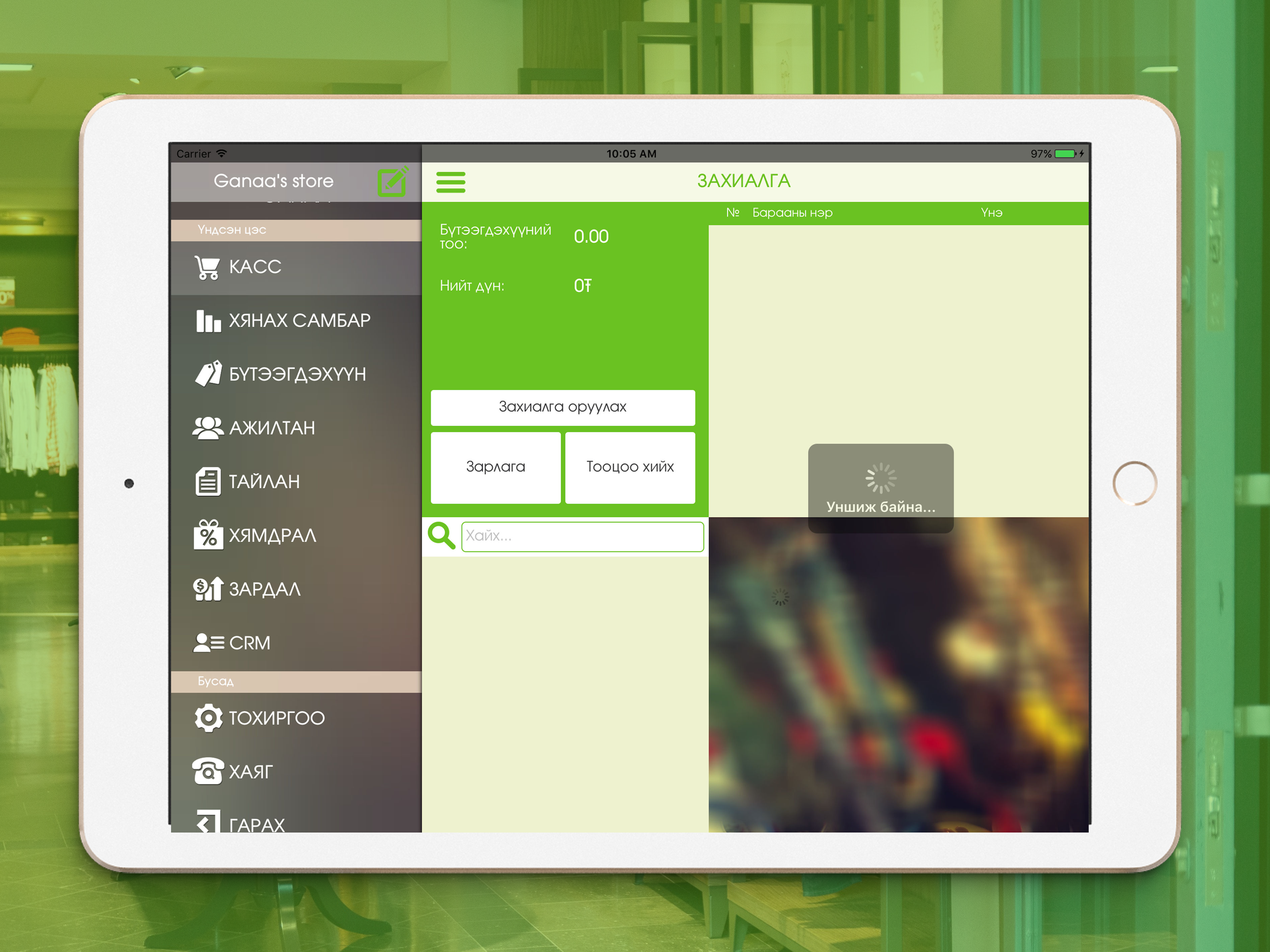The height and width of the screenshot is (952, 1270).
Task: Click the Бүтээгдэхүүний тоо label
Action: click(x=495, y=237)
